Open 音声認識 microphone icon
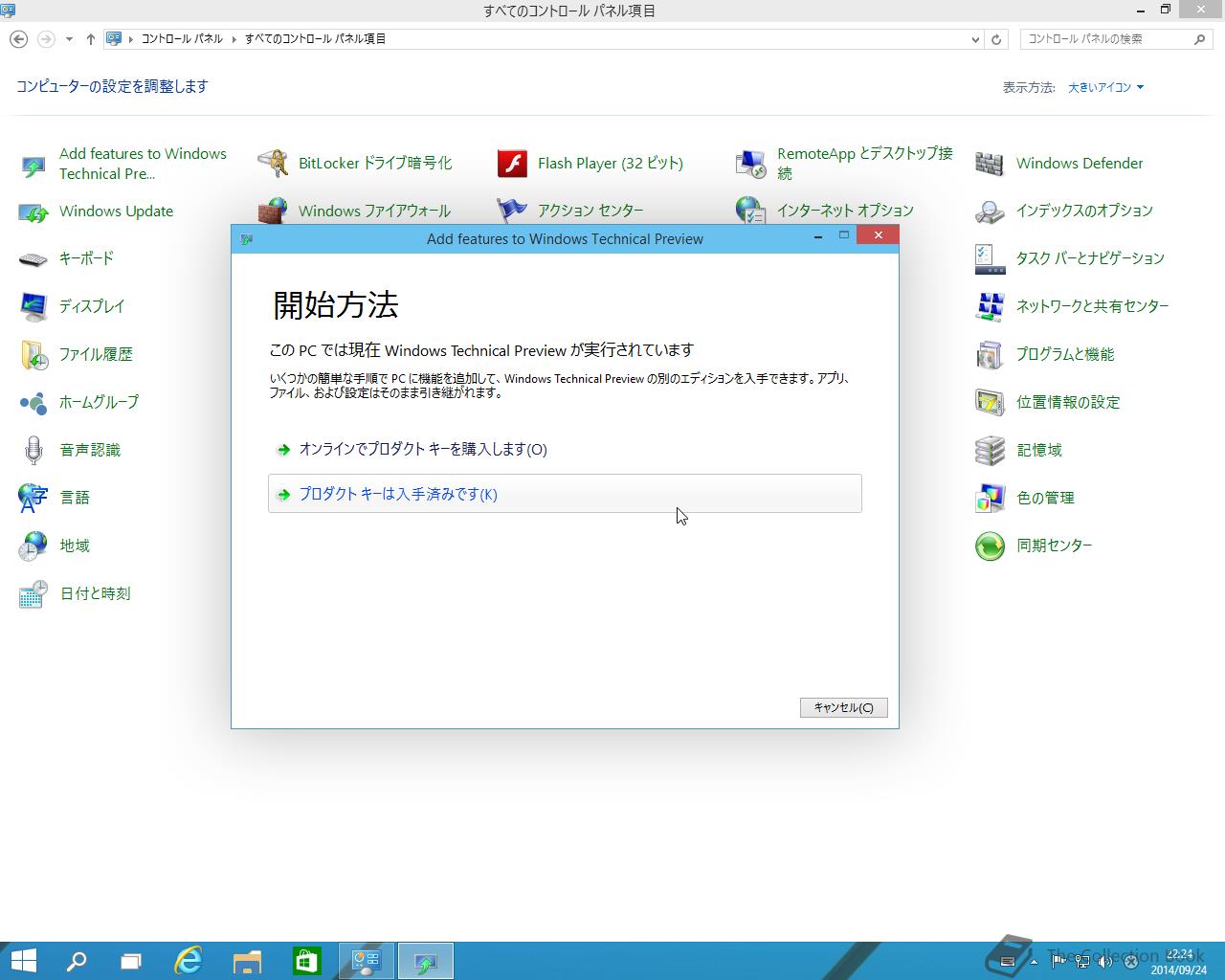 [x=33, y=451]
